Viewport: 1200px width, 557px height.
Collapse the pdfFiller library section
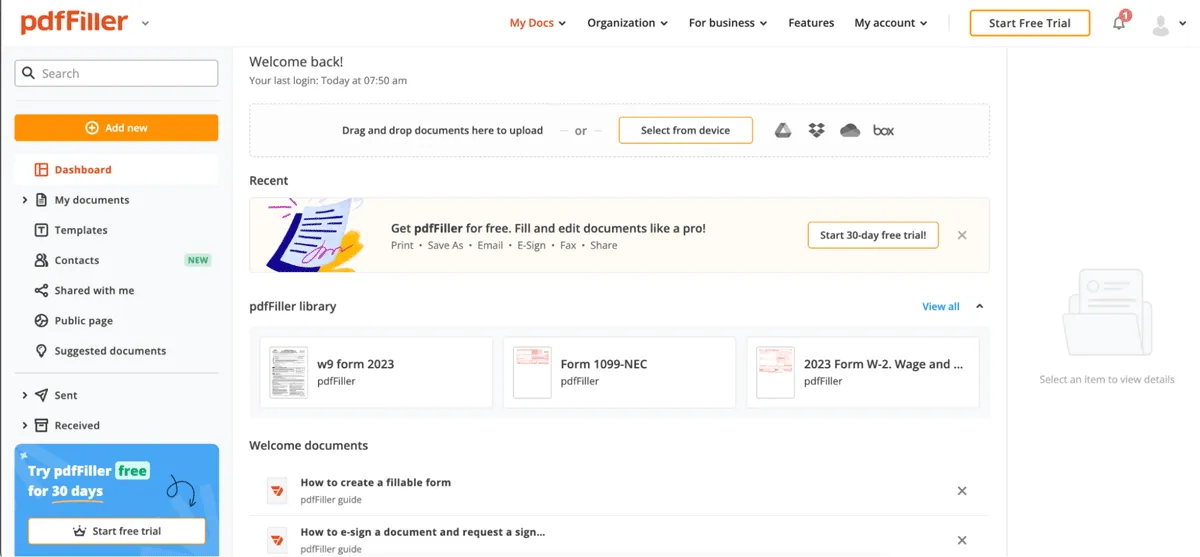979,306
